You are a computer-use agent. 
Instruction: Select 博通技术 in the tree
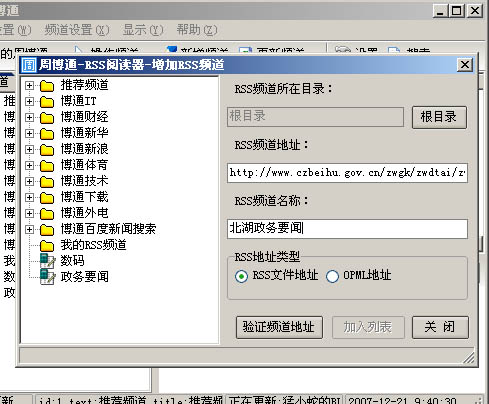click(x=84, y=181)
